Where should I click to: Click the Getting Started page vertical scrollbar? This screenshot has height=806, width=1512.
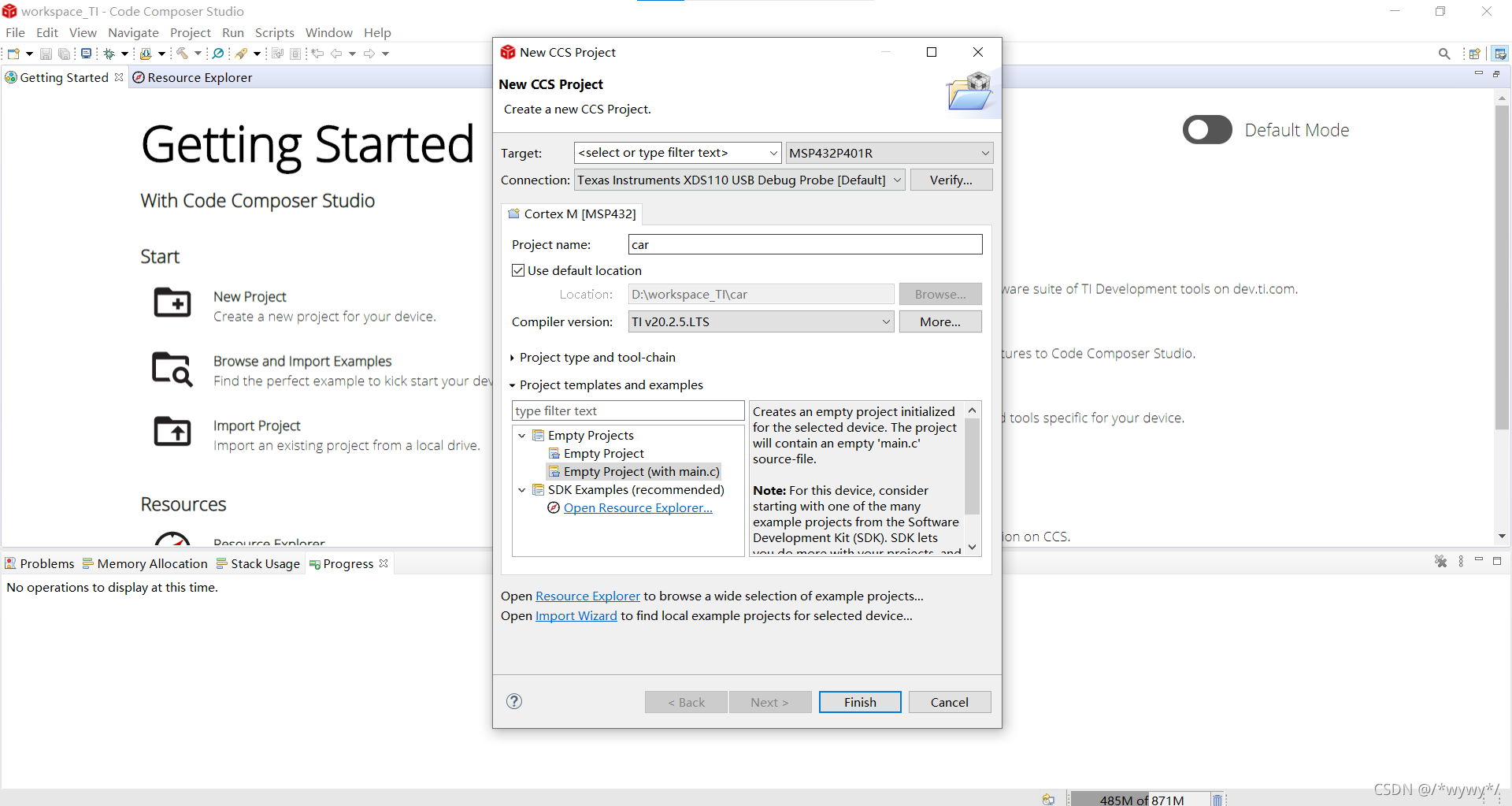pyautogui.click(x=1503, y=268)
